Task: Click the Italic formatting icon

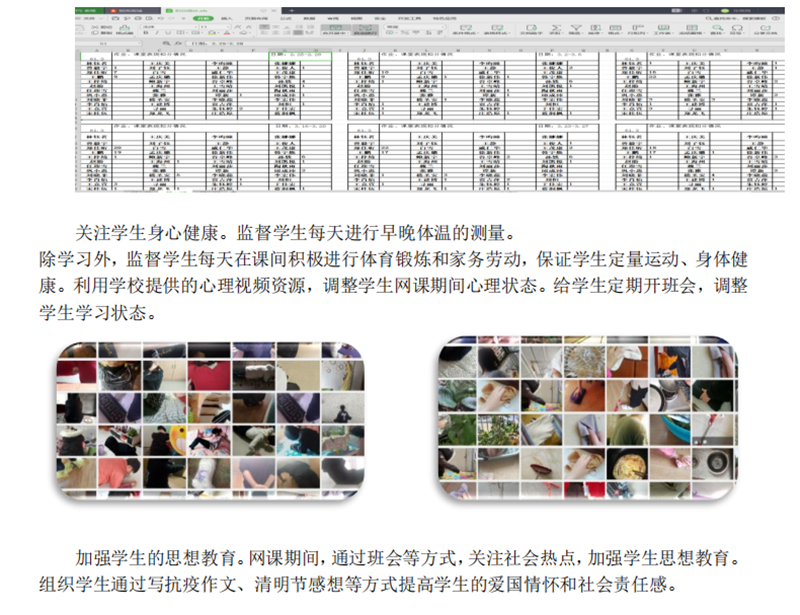Action: [157, 33]
